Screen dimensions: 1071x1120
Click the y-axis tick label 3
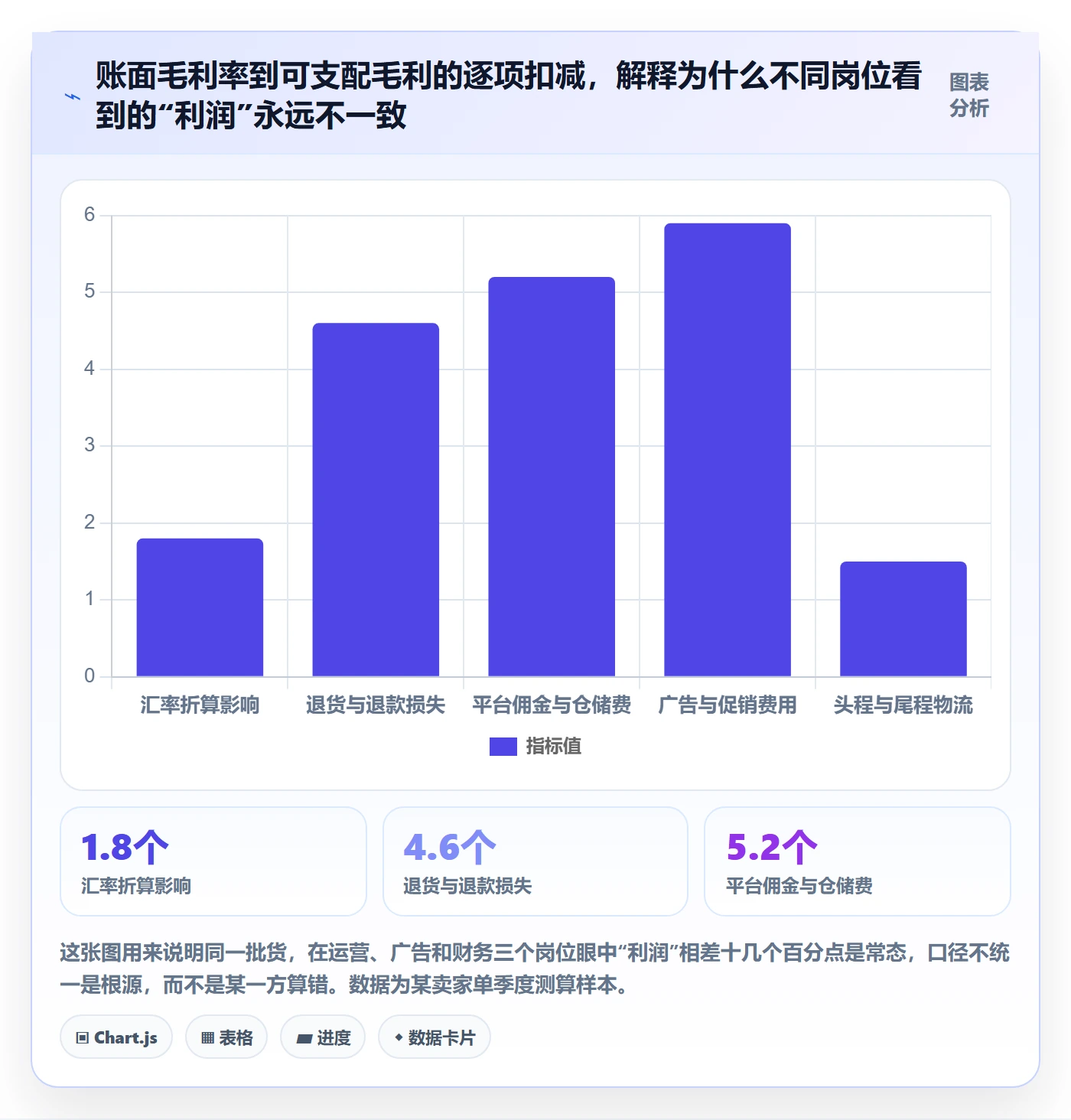pos(90,445)
